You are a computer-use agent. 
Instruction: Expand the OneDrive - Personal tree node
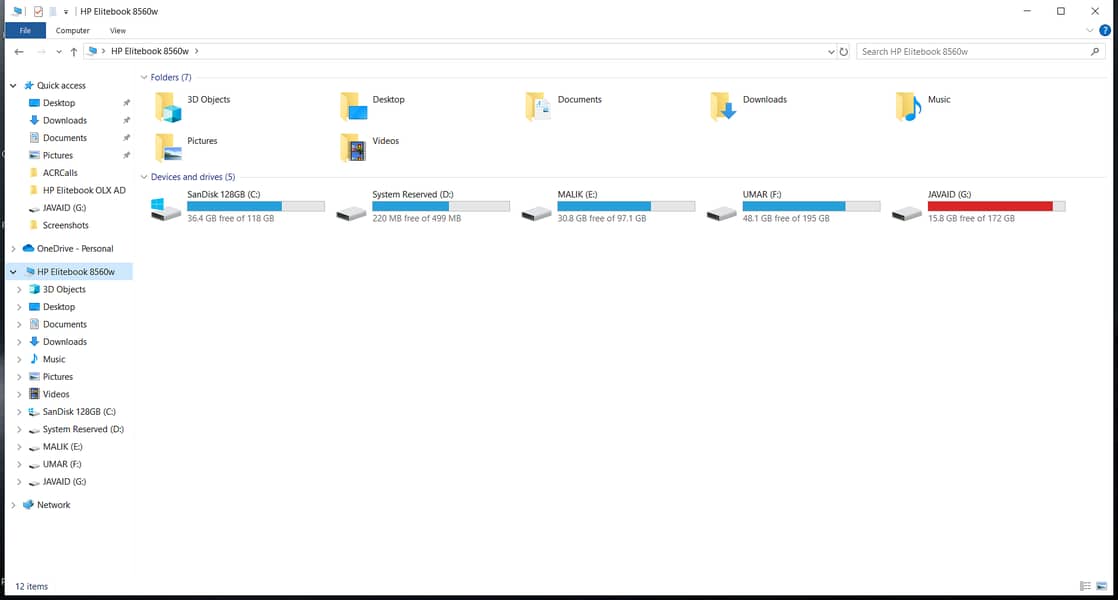click(x=13, y=249)
